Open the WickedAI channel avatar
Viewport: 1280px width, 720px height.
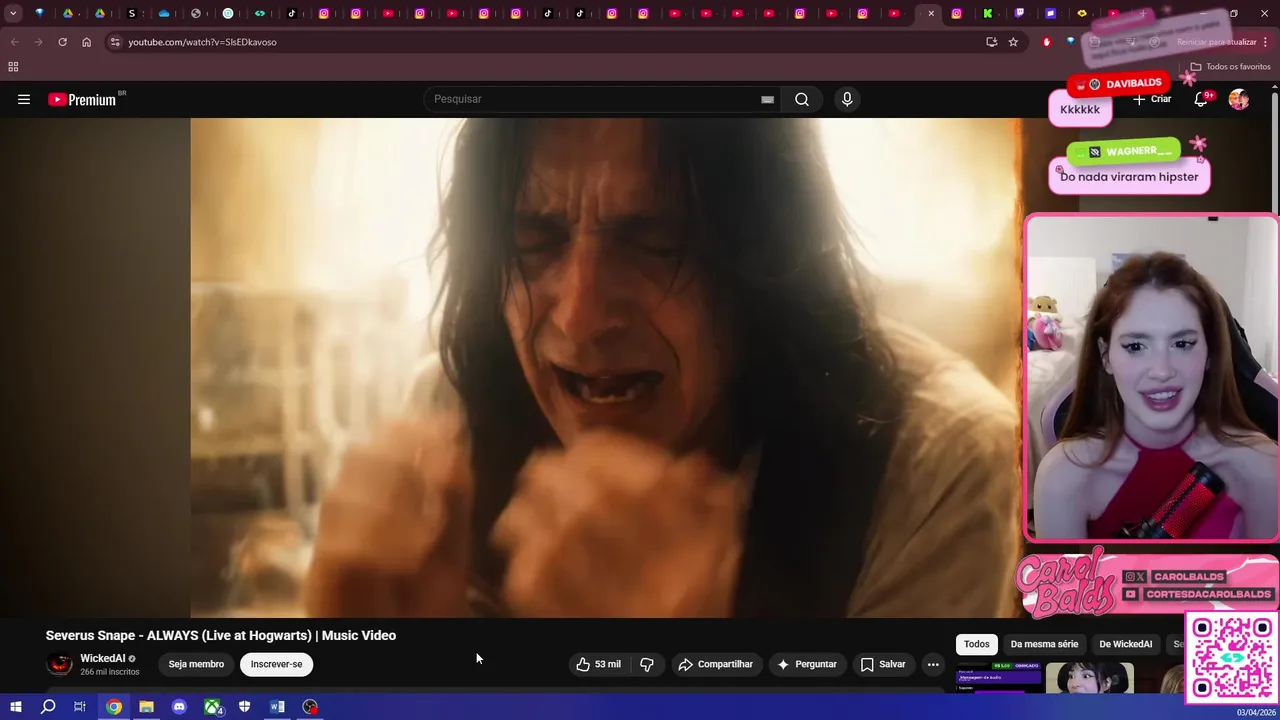click(60, 664)
